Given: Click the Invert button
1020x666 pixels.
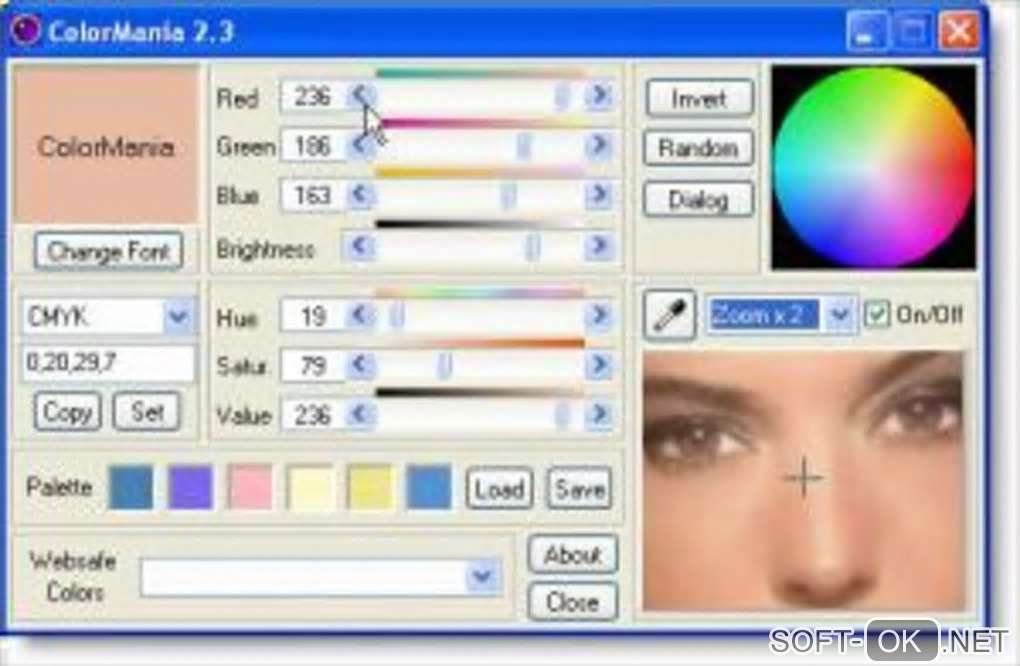Looking at the screenshot, I should coord(699,99).
